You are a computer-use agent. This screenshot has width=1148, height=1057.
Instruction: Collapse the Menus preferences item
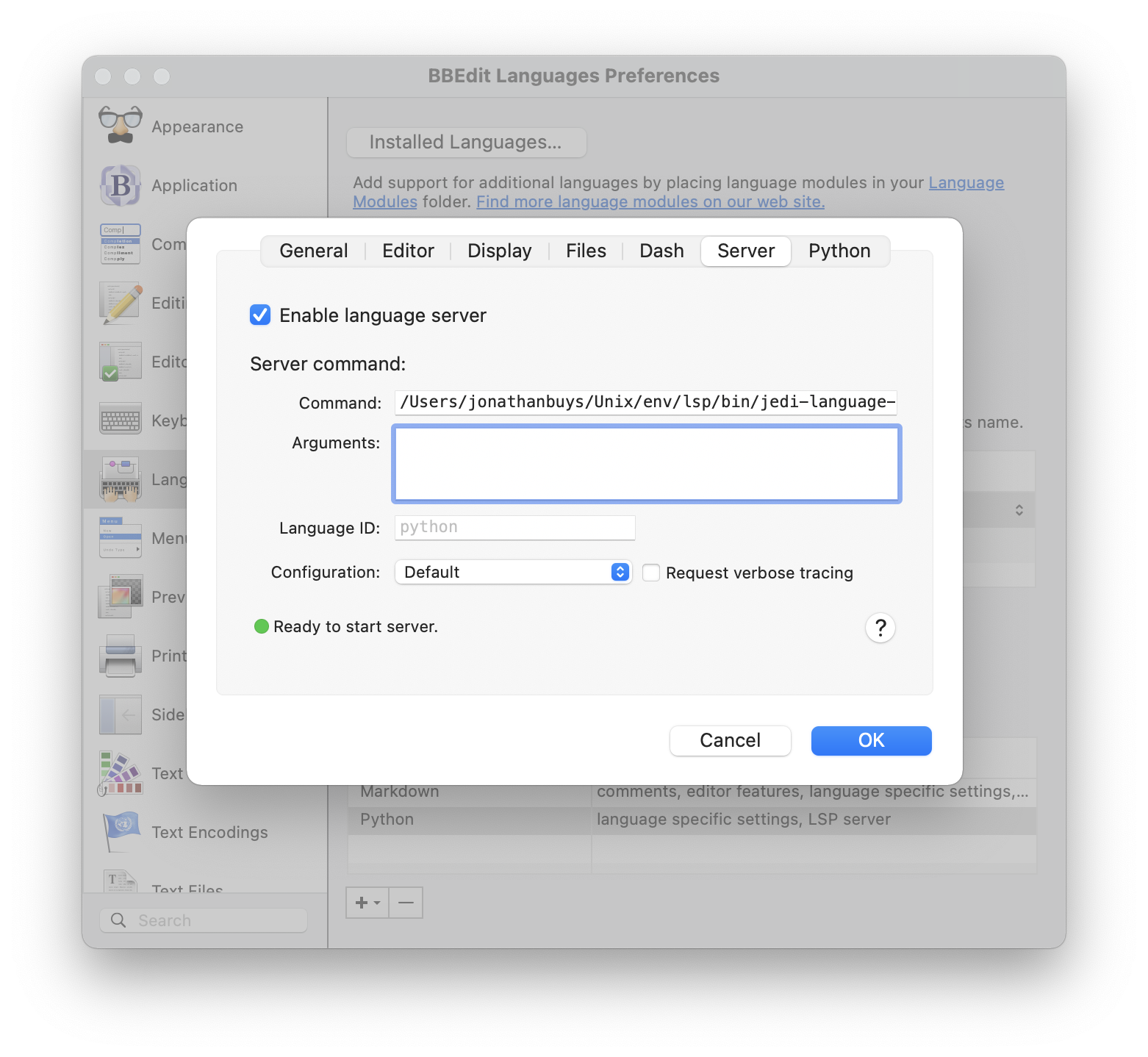click(119, 537)
